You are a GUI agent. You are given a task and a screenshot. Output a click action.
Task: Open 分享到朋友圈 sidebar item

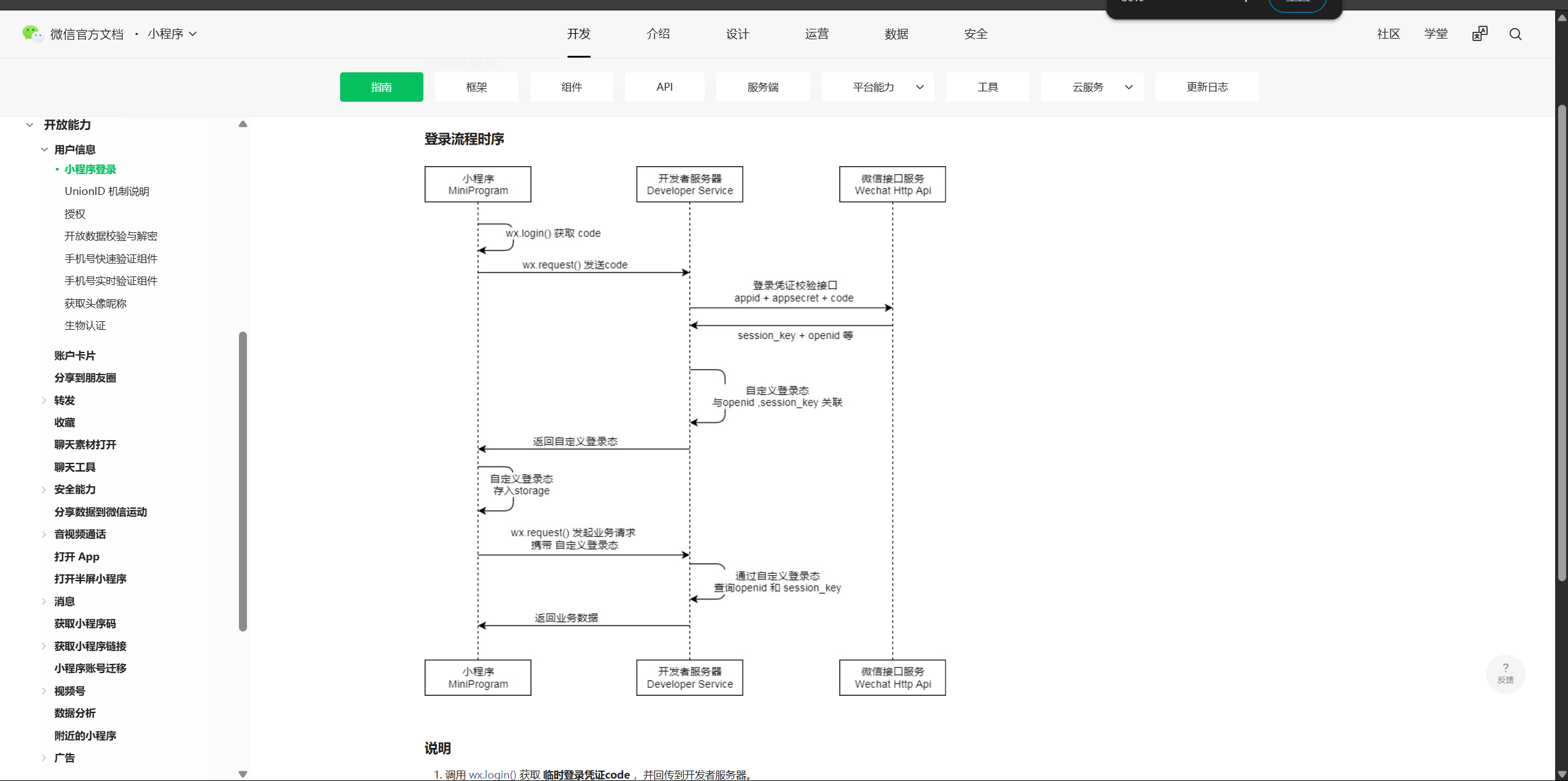tap(85, 378)
